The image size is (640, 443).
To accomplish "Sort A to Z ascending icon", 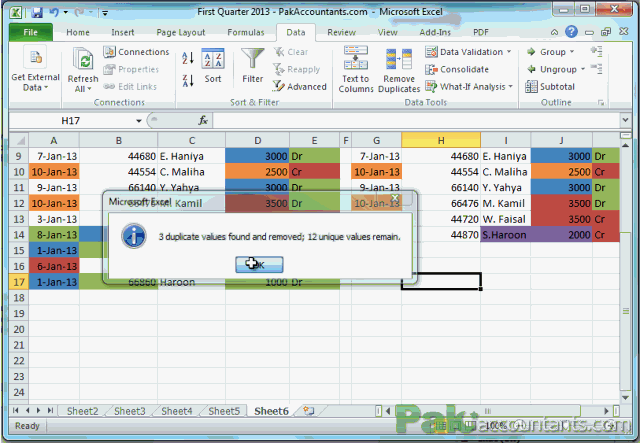I will [188, 58].
